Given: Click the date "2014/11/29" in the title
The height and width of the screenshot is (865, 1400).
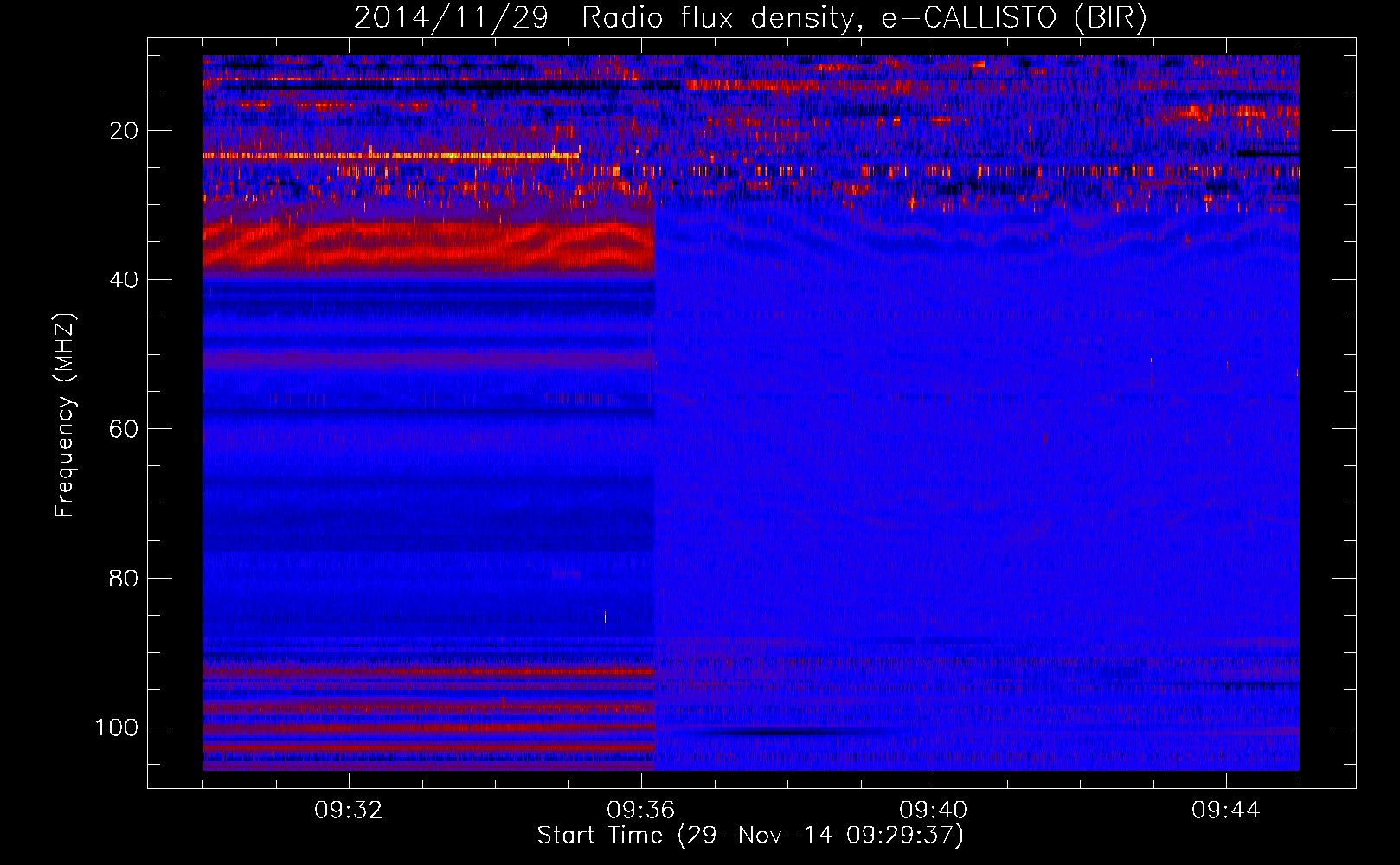Looking at the screenshot, I should pos(451,18).
